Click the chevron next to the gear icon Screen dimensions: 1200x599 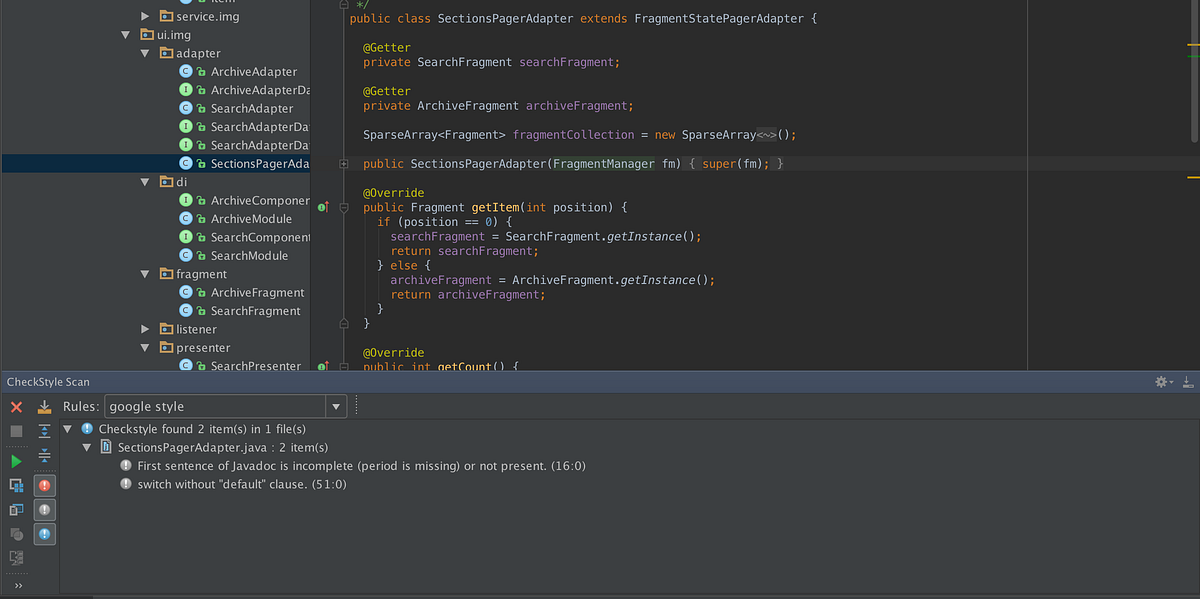coord(1170,381)
